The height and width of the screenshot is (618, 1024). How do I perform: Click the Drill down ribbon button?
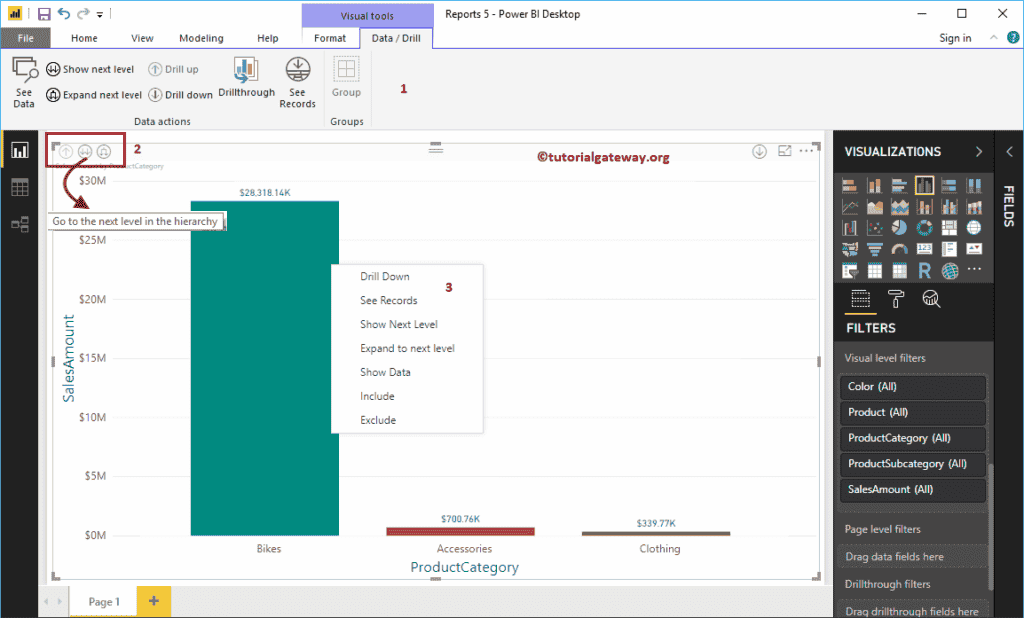pos(180,95)
